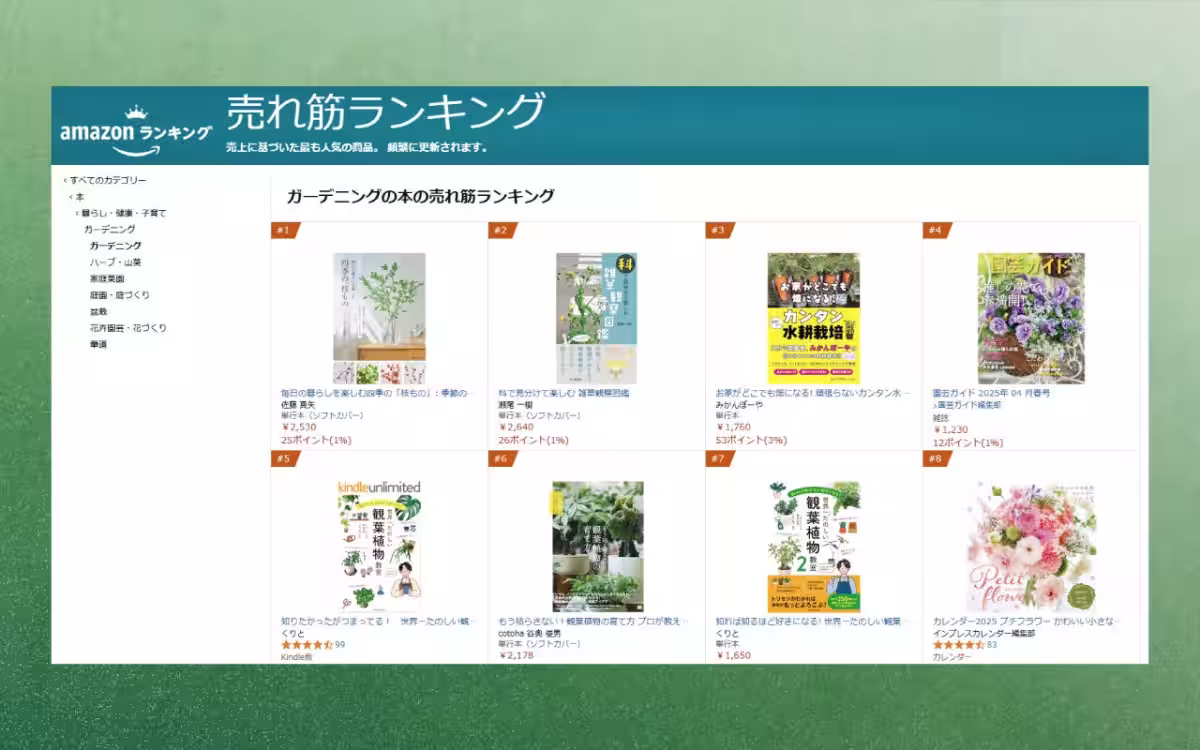Navigate up to the 本 category
Screen dimensions: 1200x750
coord(79,197)
